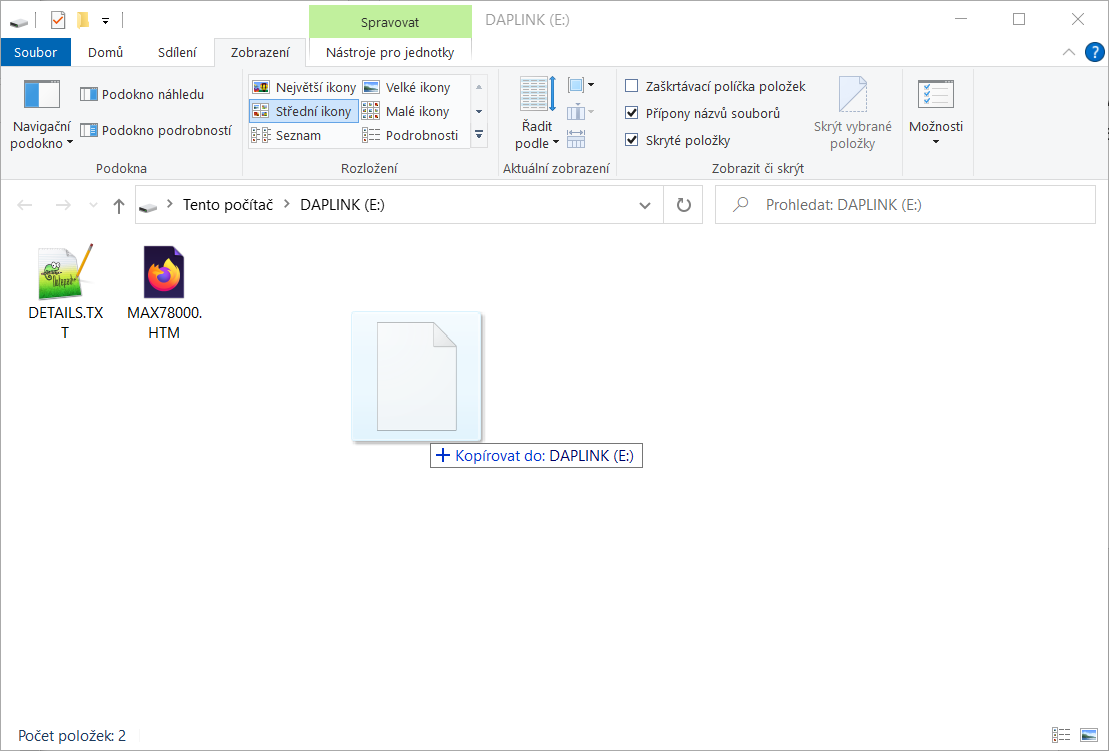Click the DETAILS.TXT file name
The height and width of the screenshot is (751, 1109).
pyautogui.click(x=66, y=322)
